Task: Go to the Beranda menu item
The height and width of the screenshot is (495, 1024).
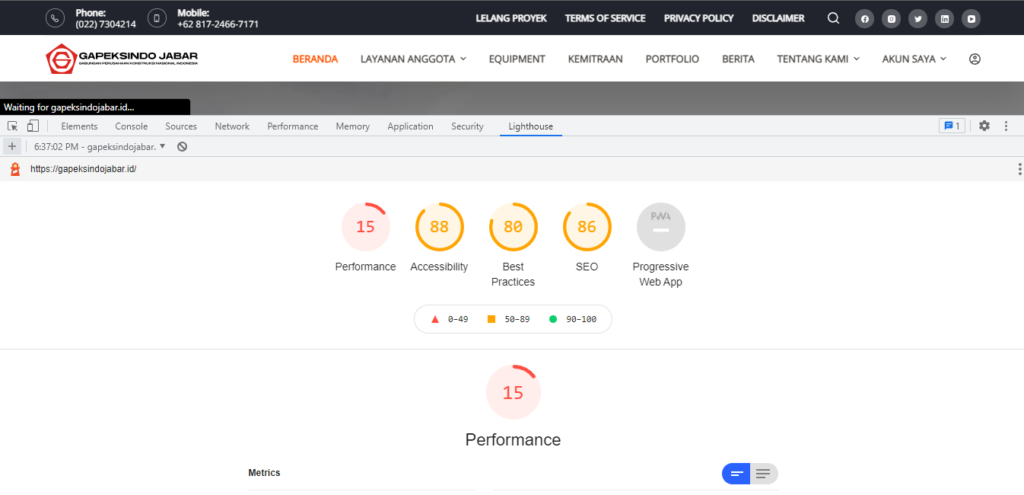Action: tap(315, 59)
